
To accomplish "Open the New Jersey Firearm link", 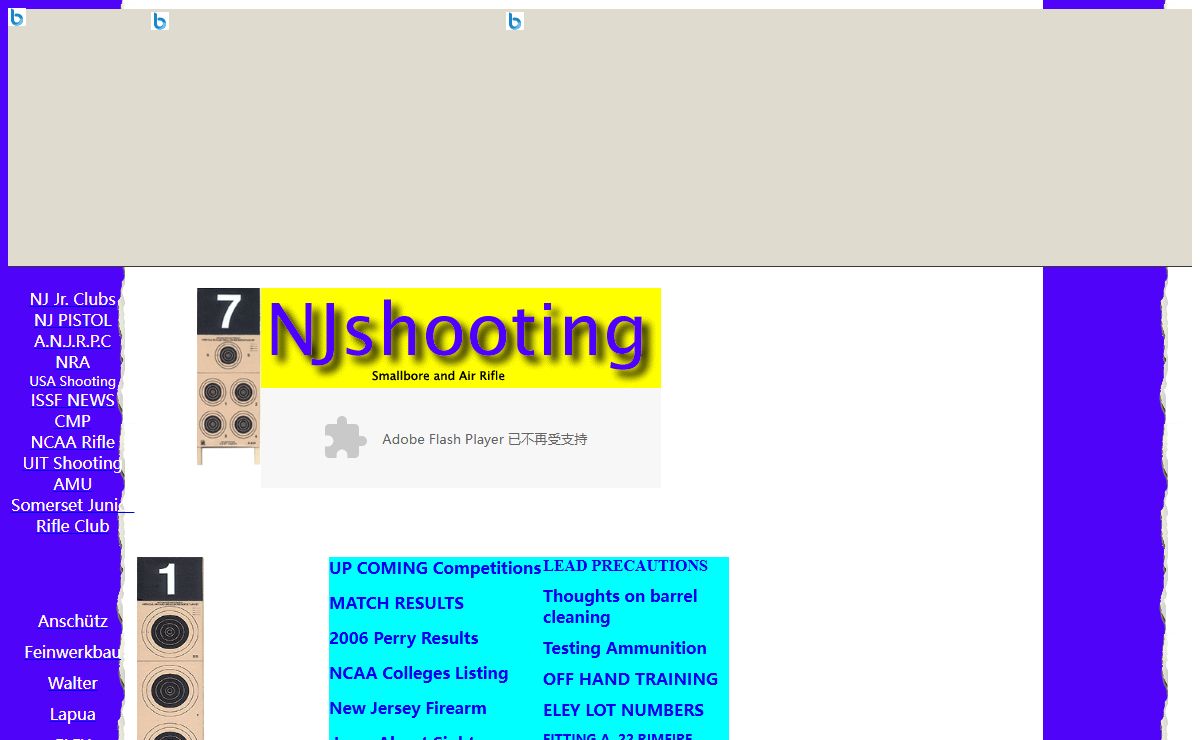I will [408, 708].
